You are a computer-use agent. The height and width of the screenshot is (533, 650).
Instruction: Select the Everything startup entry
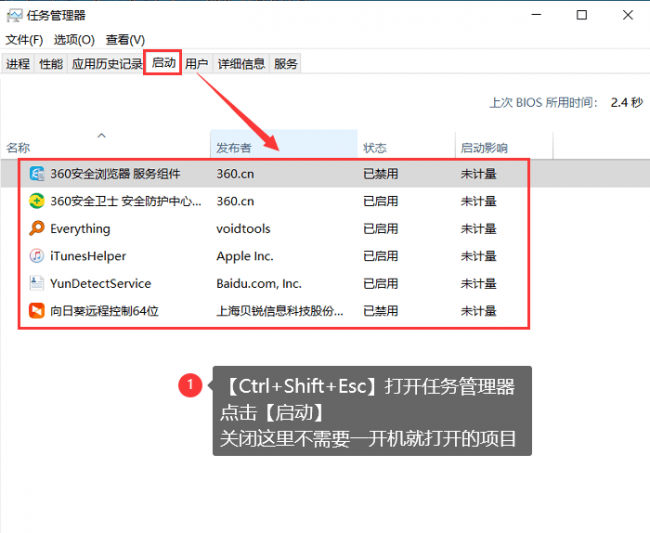(80, 228)
